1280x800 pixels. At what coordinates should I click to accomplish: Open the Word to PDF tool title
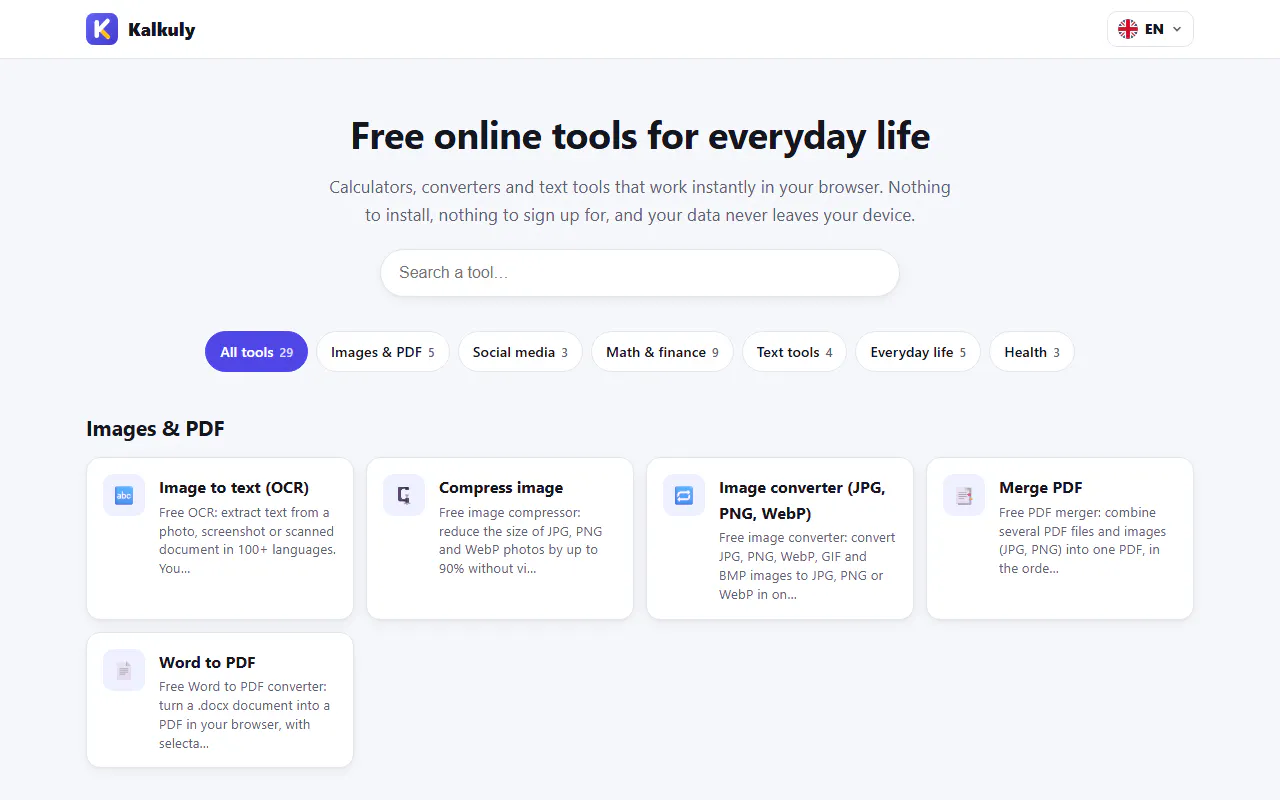click(207, 662)
